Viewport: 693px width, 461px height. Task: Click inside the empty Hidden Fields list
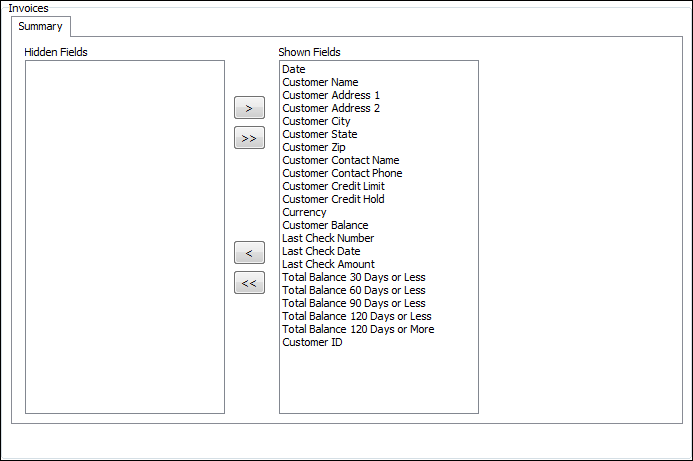pyautogui.click(x=124, y=236)
